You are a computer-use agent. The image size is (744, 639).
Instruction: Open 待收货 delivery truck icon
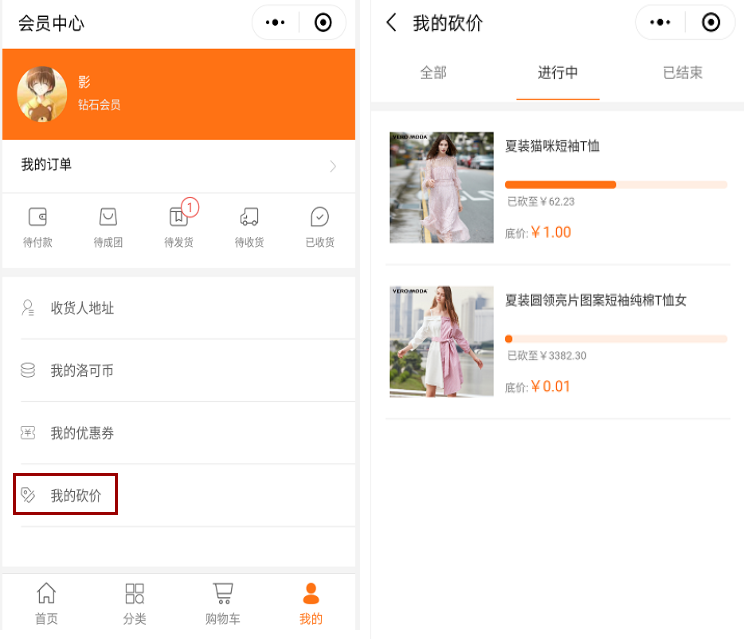click(249, 225)
